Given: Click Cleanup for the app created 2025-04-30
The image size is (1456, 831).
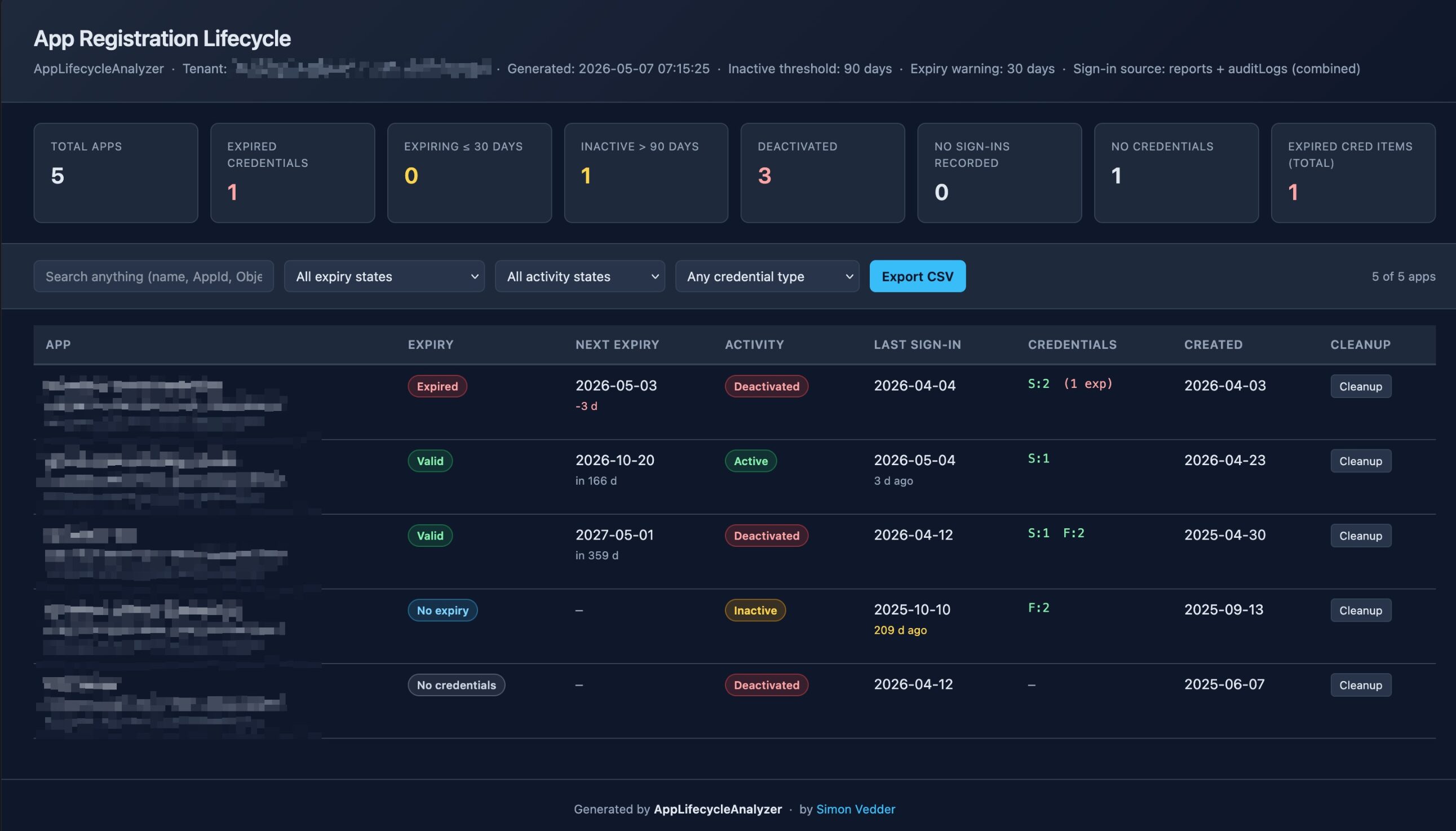Looking at the screenshot, I should coord(1361,536).
